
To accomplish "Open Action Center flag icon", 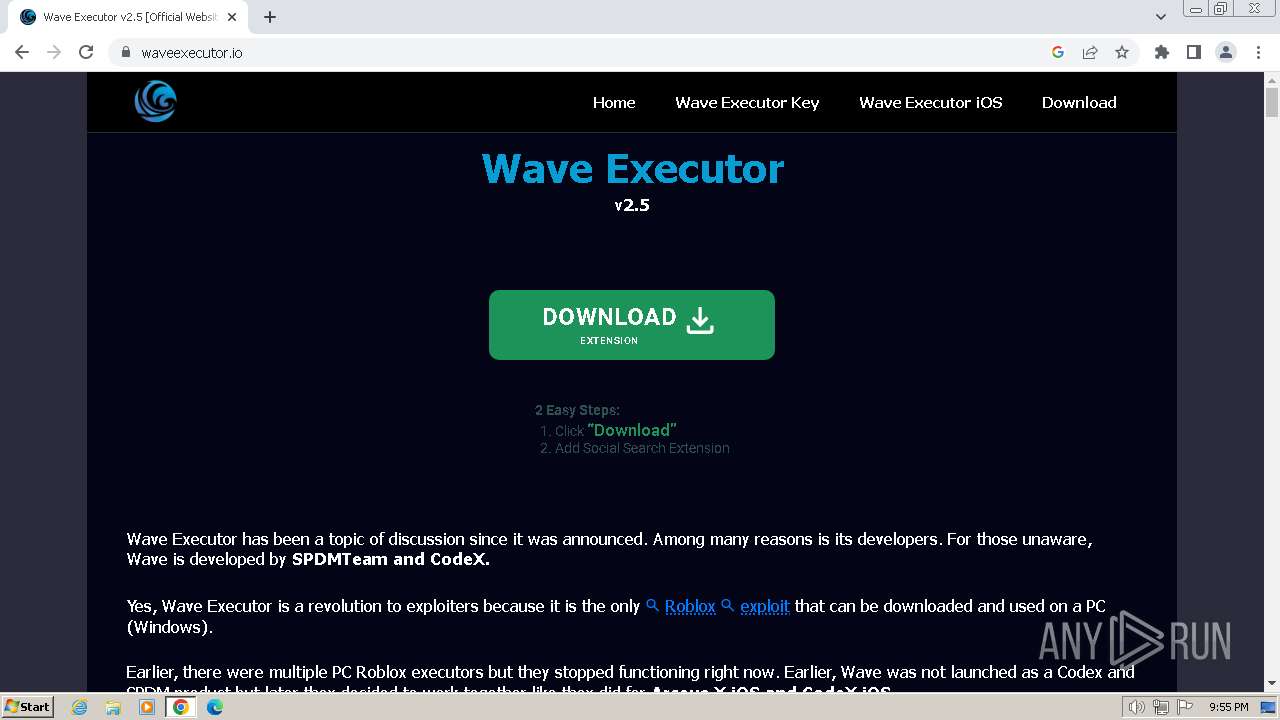I will click(x=1183, y=707).
